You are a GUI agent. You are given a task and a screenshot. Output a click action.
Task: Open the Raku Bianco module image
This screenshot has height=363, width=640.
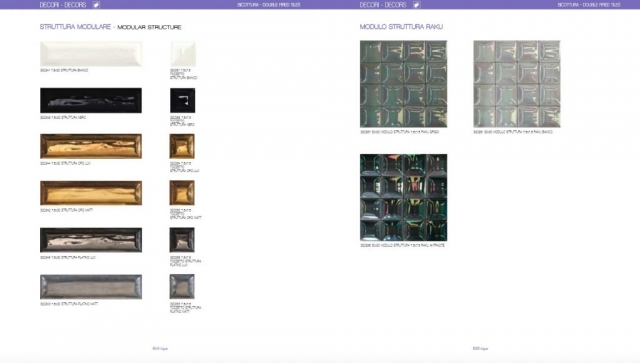(517, 84)
